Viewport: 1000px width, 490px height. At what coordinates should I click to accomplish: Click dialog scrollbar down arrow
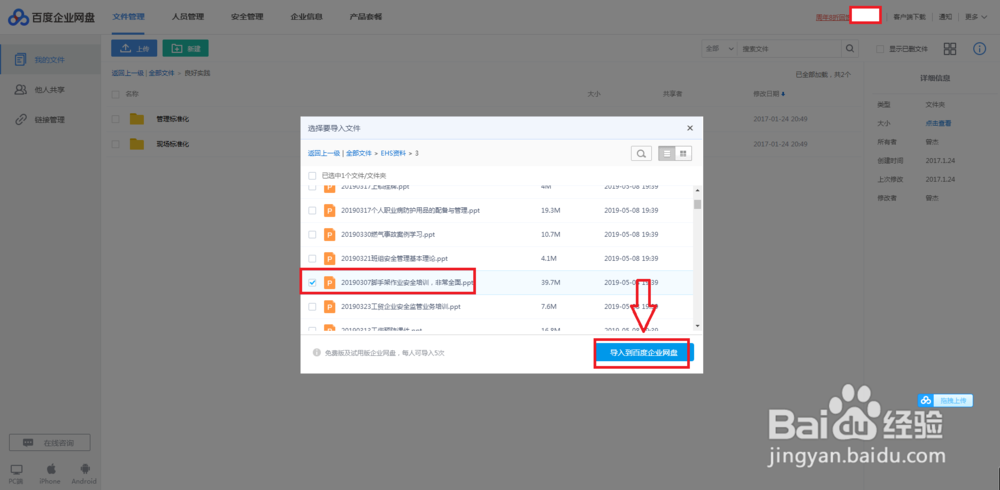(697, 326)
